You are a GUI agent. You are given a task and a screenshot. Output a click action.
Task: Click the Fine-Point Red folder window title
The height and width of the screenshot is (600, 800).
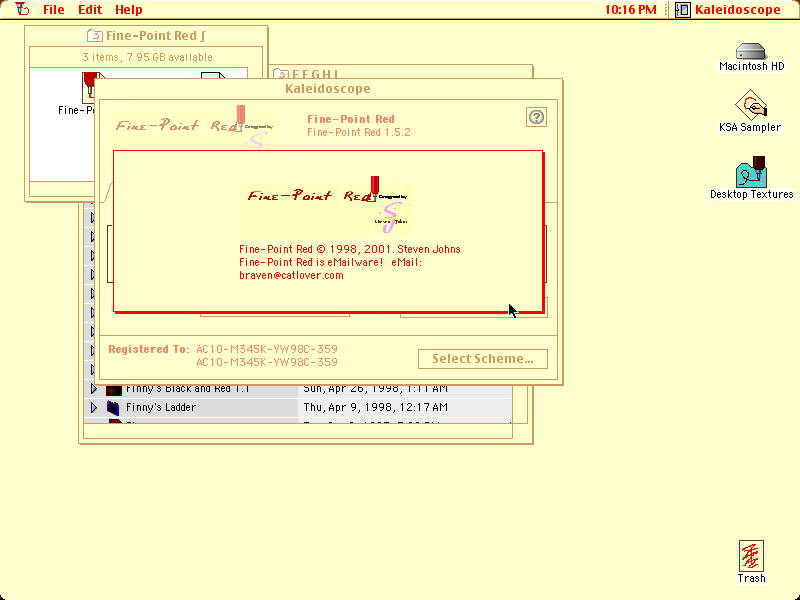[156, 36]
